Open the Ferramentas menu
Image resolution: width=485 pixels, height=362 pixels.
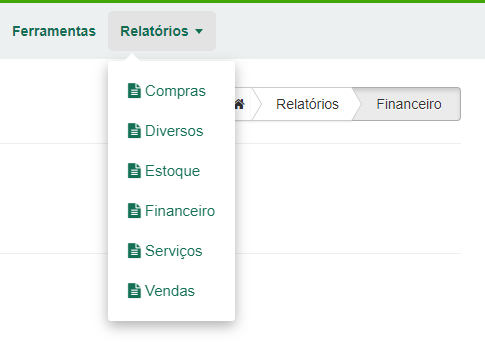point(54,31)
